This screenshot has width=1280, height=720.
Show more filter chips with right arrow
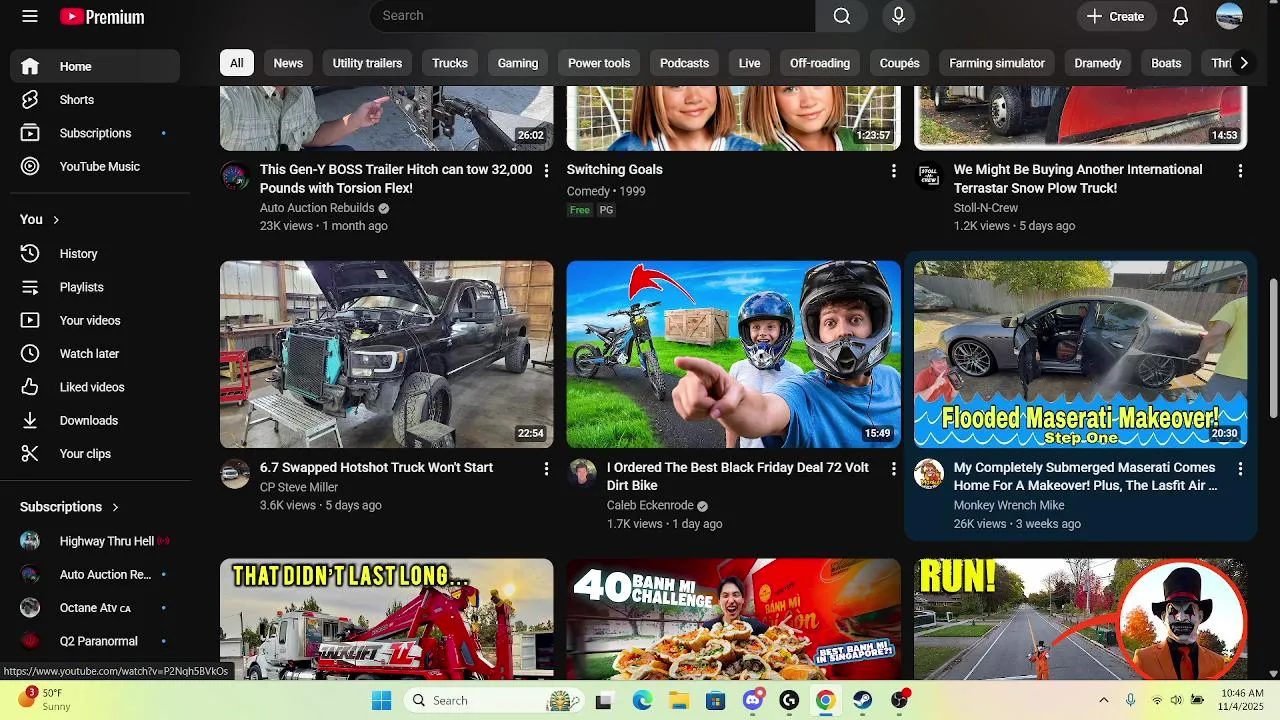1243,63
